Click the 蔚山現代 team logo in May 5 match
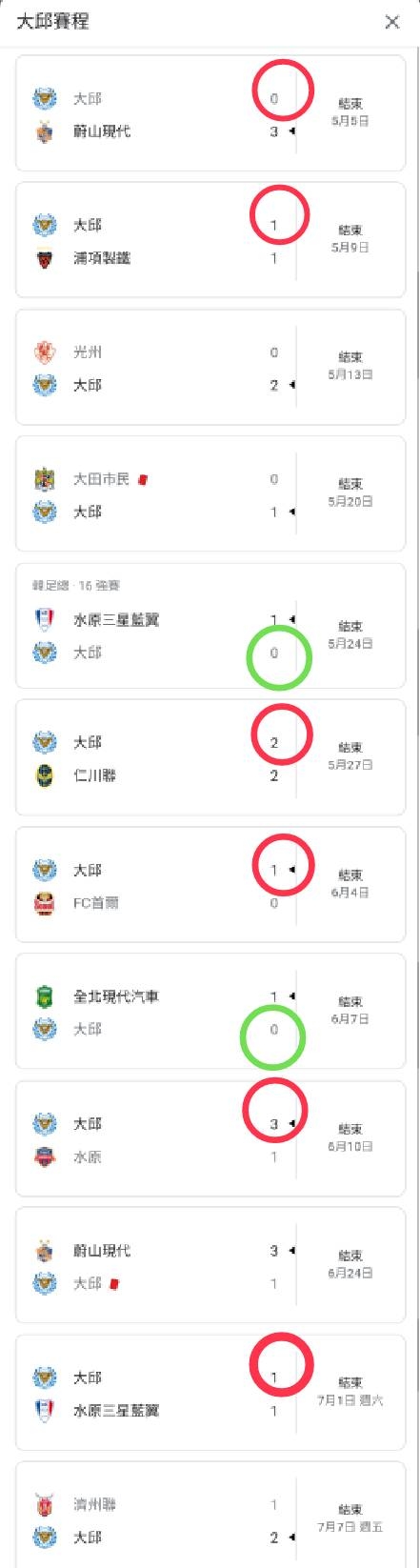The width and height of the screenshot is (420, 1568). [x=44, y=131]
